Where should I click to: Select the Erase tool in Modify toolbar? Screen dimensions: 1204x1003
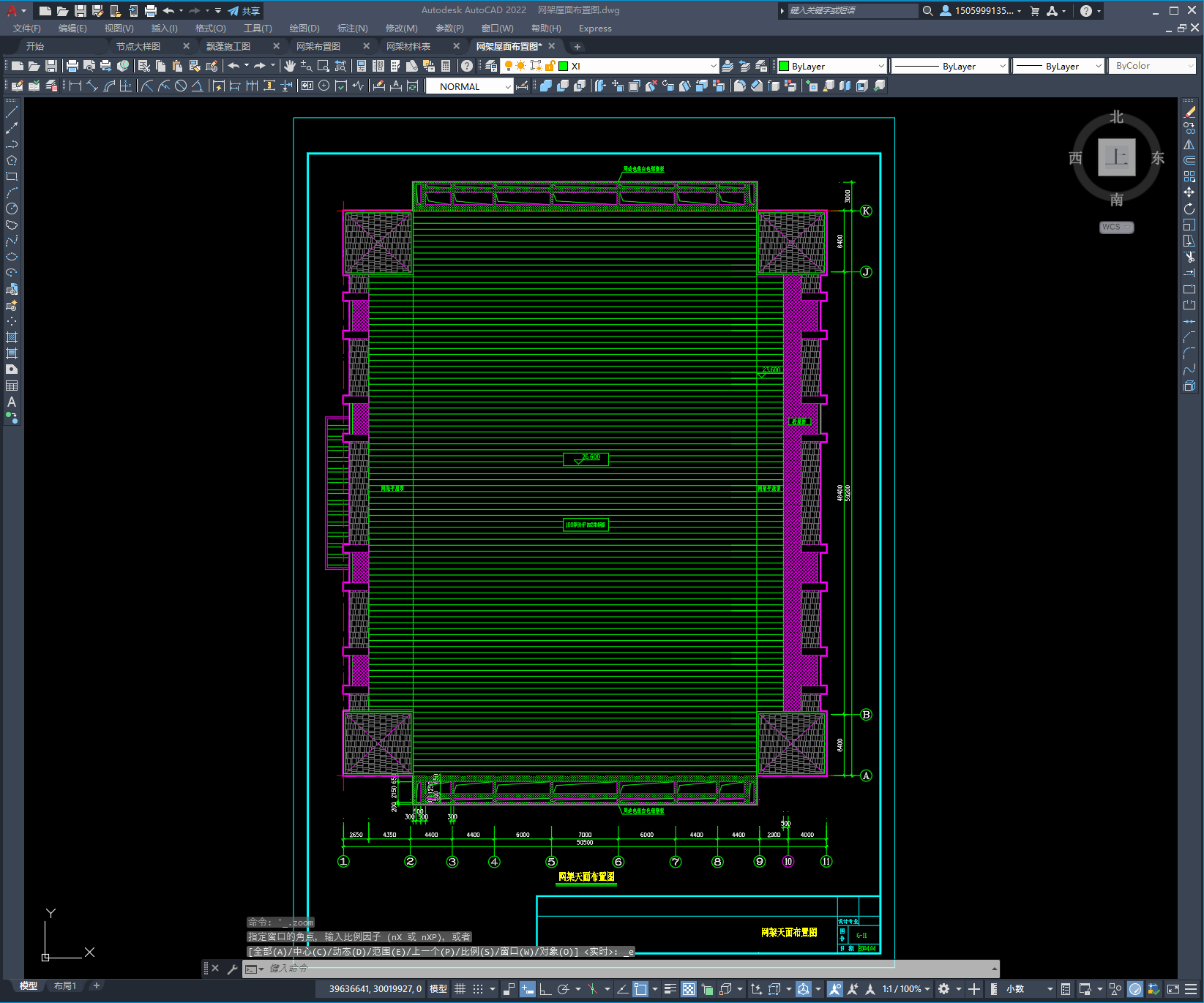(x=1189, y=113)
